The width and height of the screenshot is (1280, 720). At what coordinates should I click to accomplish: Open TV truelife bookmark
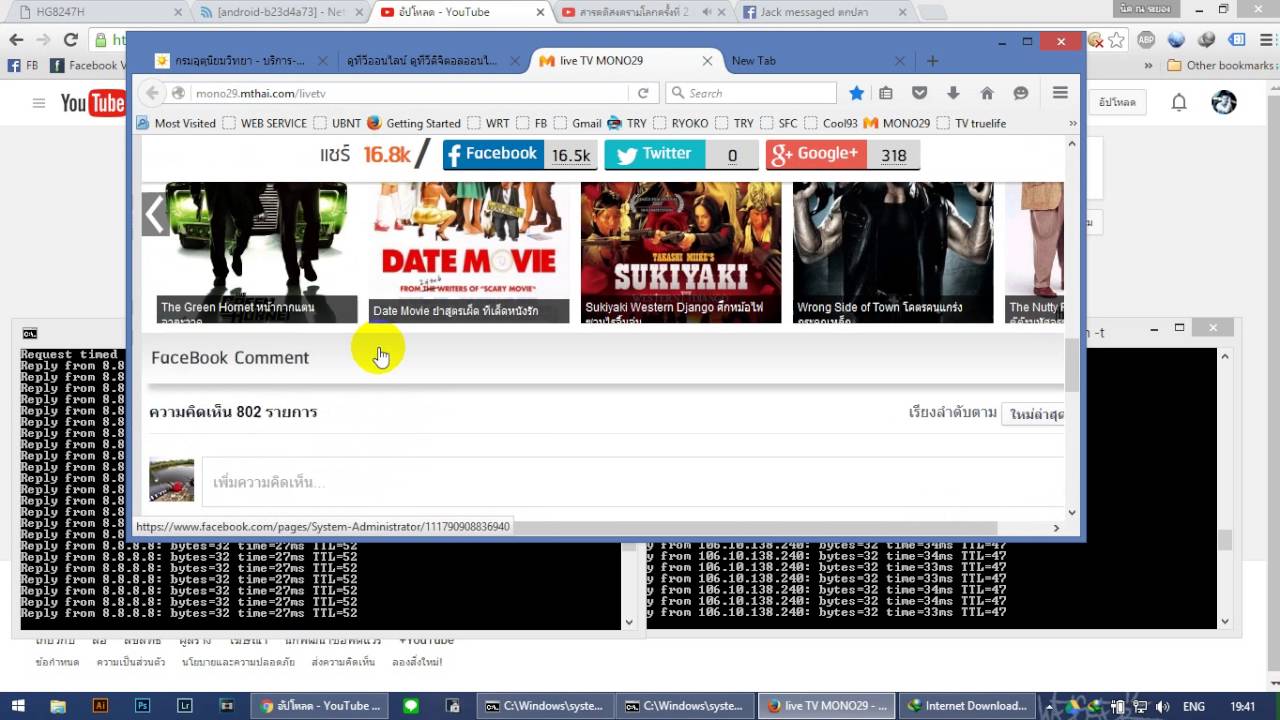click(x=971, y=123)
